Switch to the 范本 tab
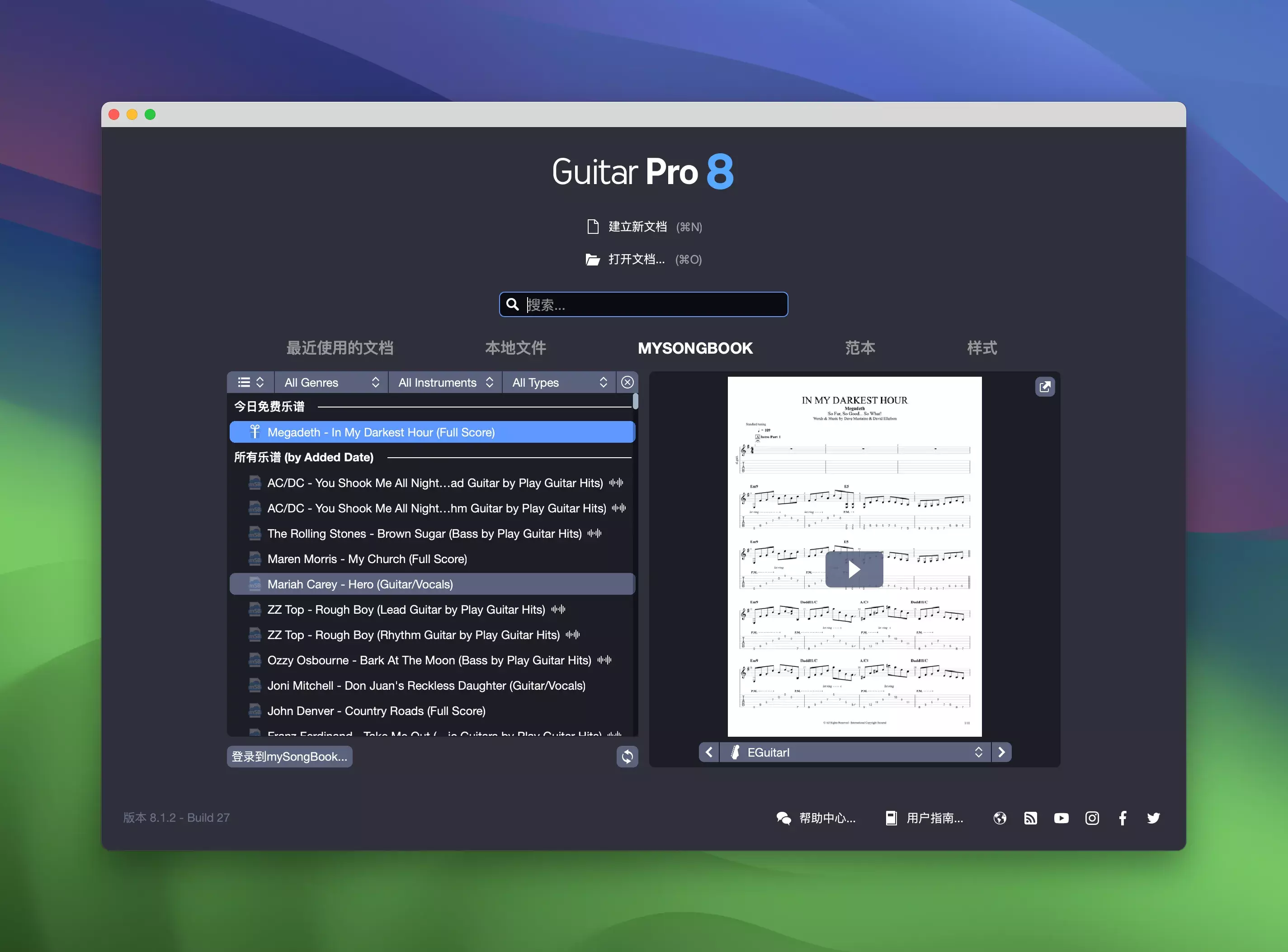 (859, 347)
